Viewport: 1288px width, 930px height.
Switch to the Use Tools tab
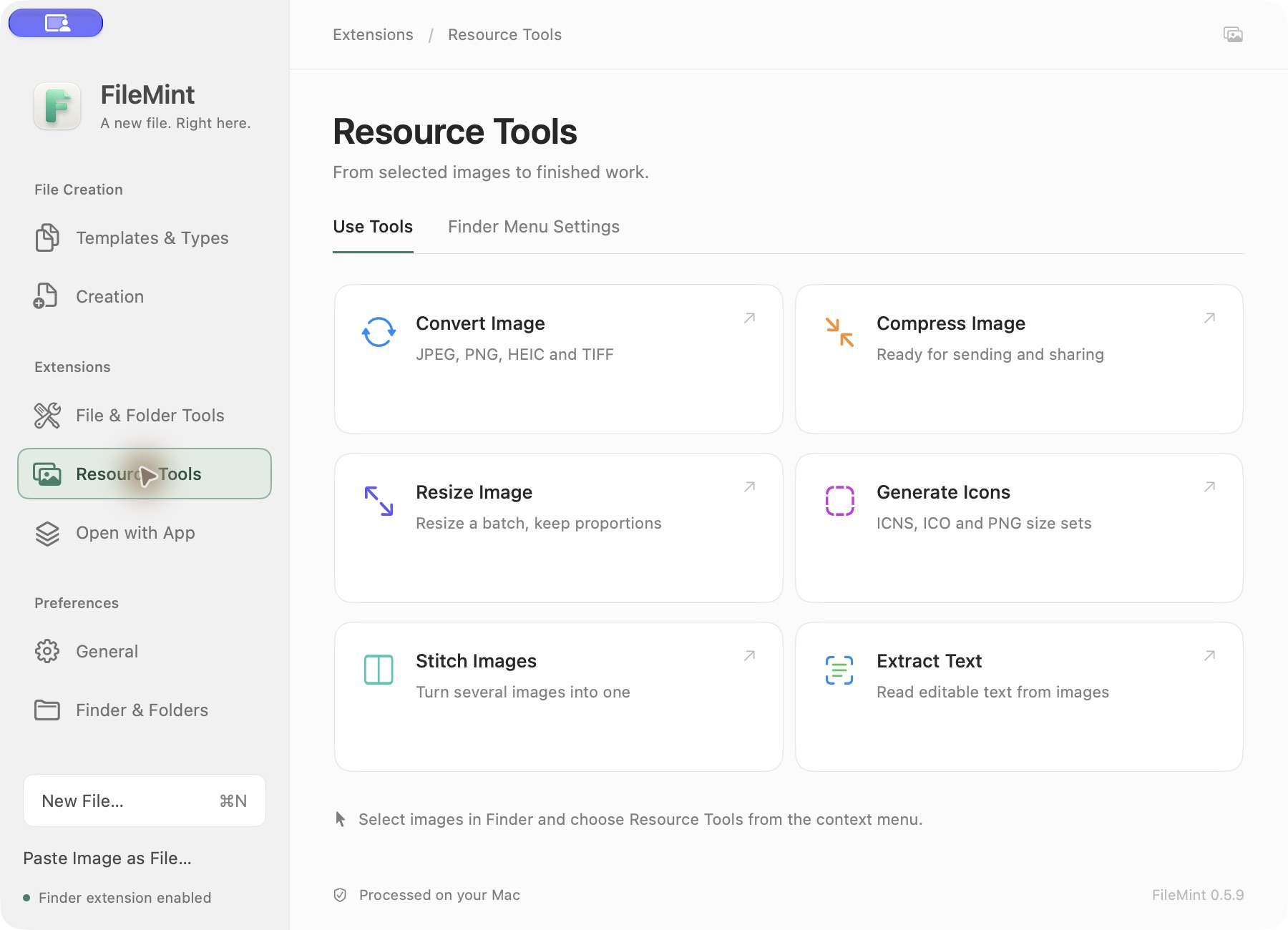(373, 227)
